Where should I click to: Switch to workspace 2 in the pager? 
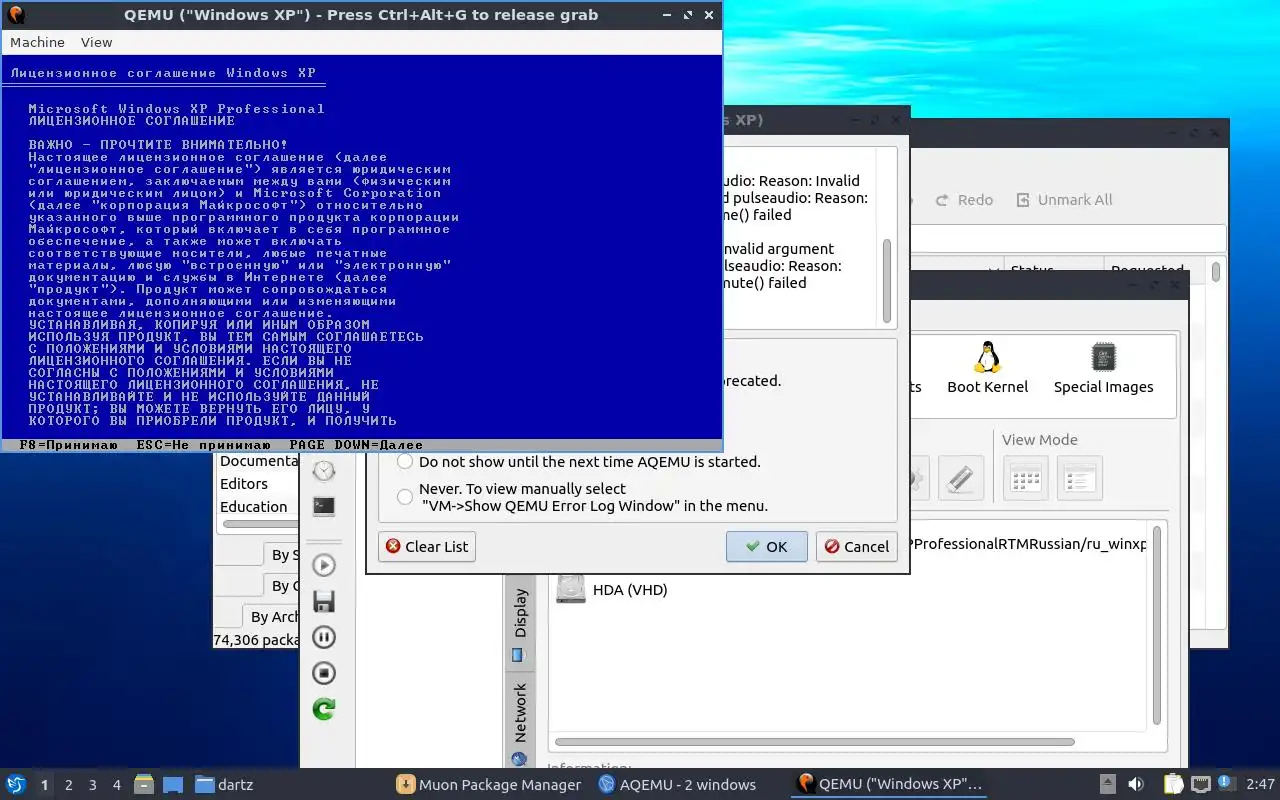click(68, 785)
